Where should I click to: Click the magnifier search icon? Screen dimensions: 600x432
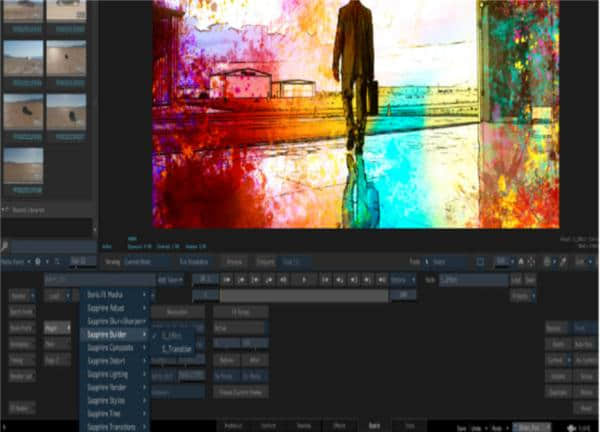click(5, 246)
